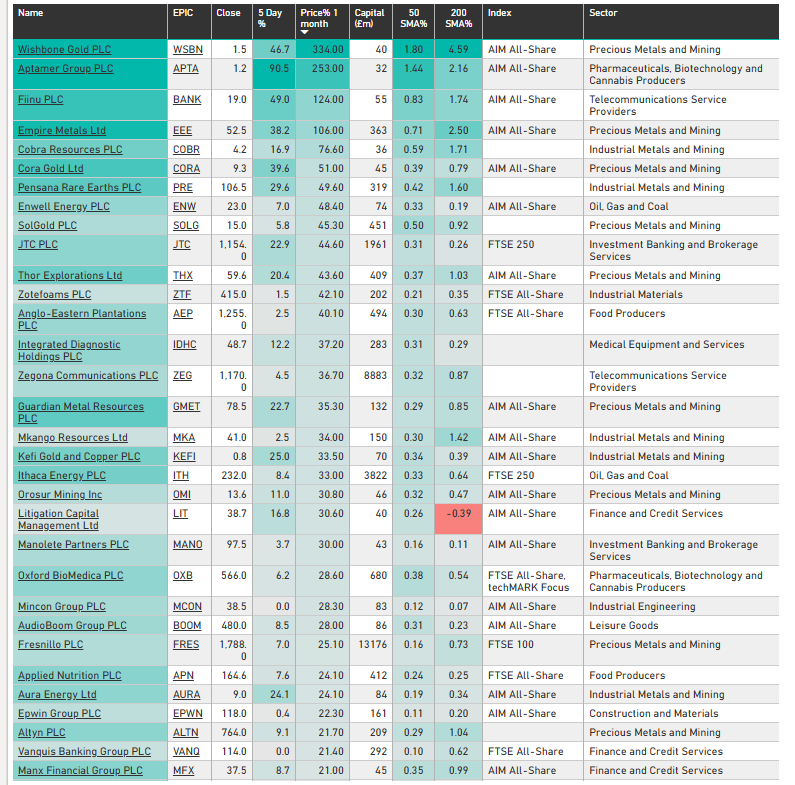This screenshot has height=785, width=795.
Task: Open JTC PLC company link
Action: pos(38,244)
